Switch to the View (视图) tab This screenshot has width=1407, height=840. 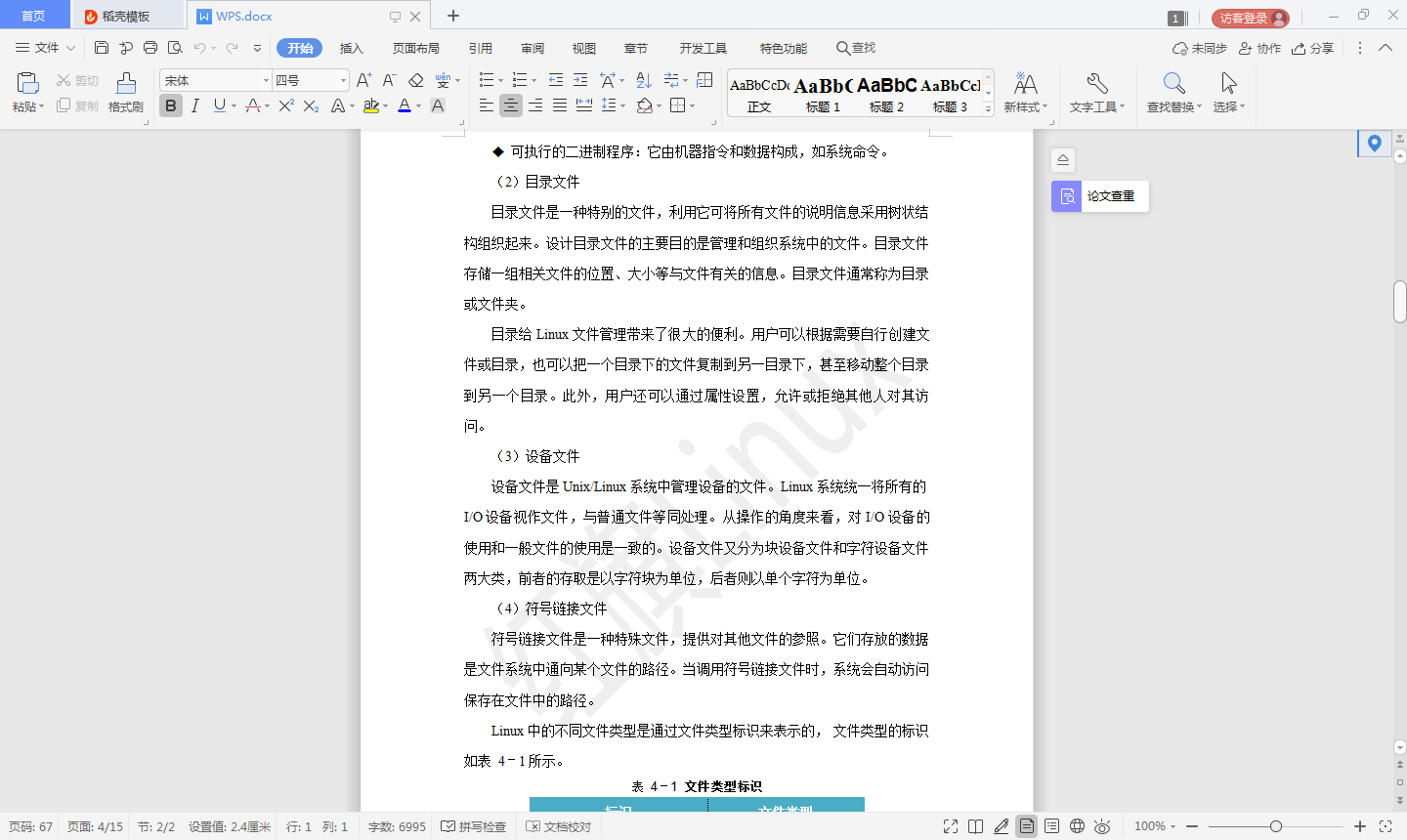point(584,48)
